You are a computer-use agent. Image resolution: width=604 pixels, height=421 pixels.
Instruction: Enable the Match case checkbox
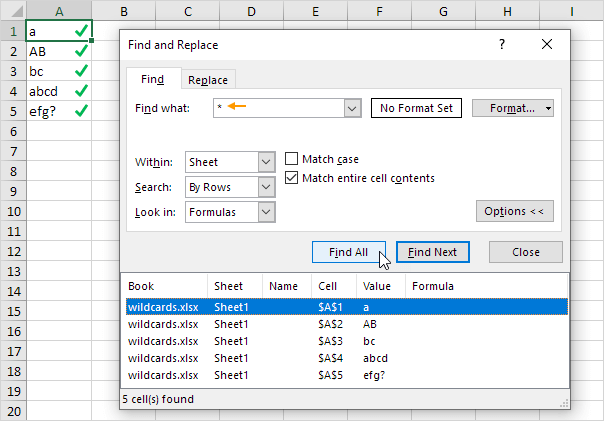pos(293,159)
